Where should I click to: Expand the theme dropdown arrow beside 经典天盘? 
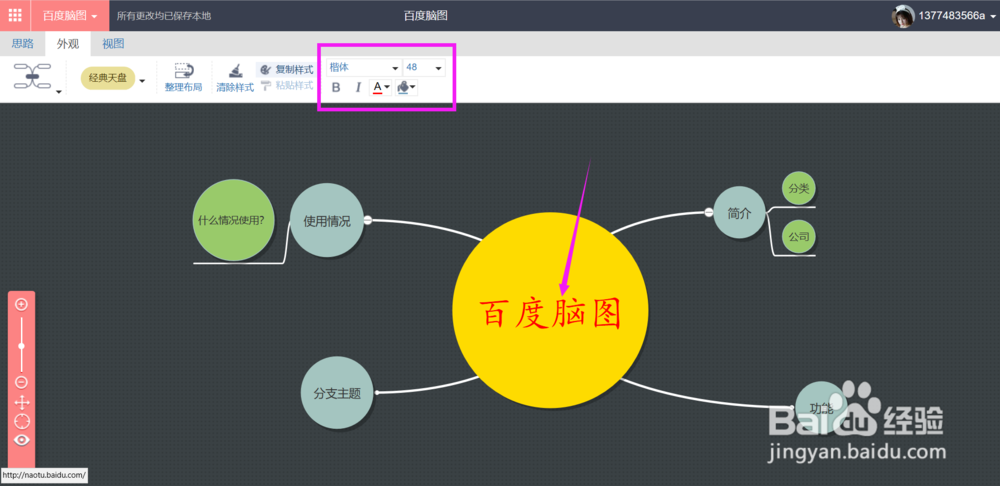(x=142, y=80)
